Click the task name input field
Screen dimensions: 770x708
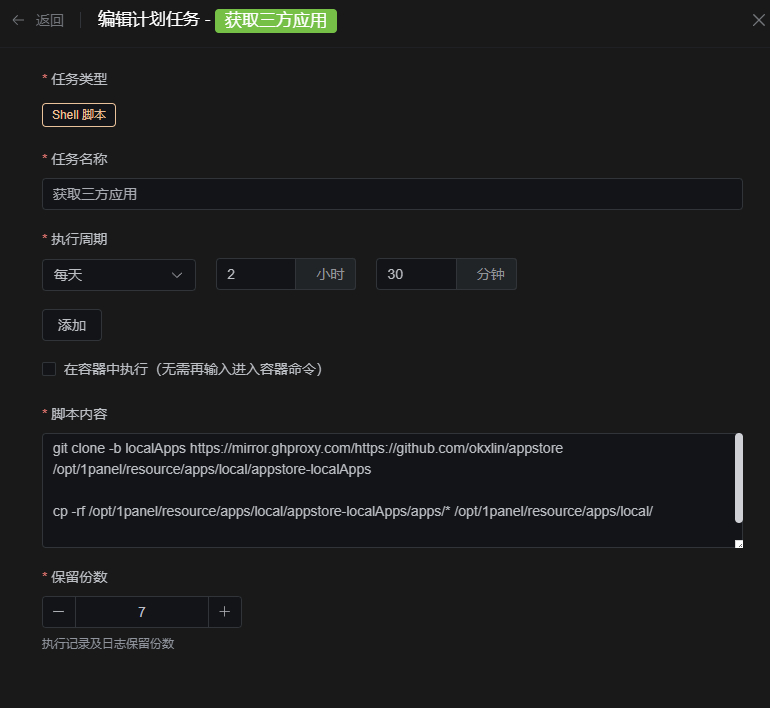(392, 194)
